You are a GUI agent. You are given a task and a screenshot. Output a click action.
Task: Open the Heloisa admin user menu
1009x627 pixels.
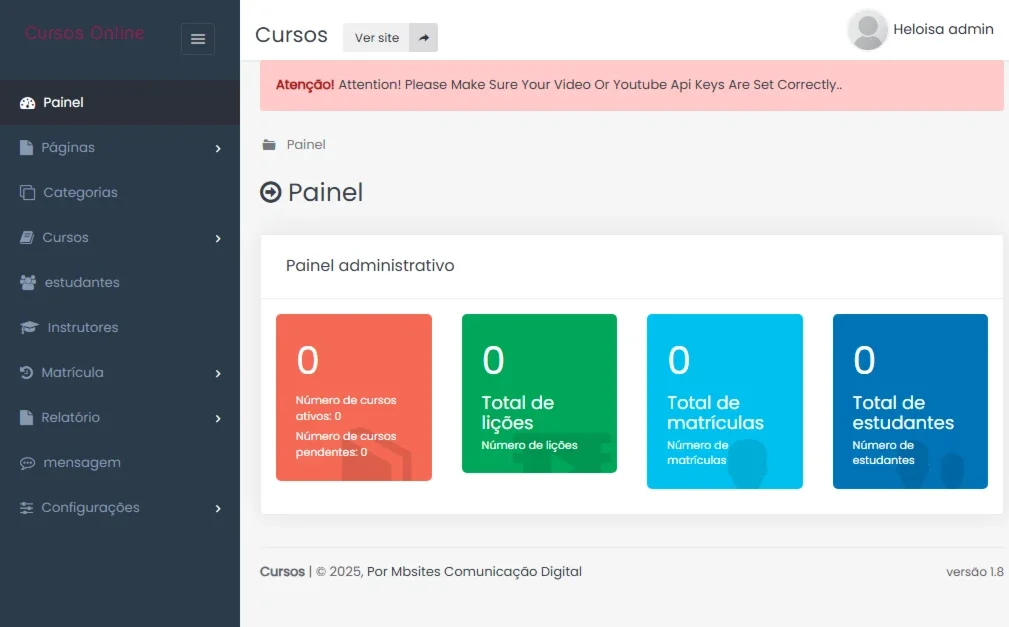coord(921,30)
